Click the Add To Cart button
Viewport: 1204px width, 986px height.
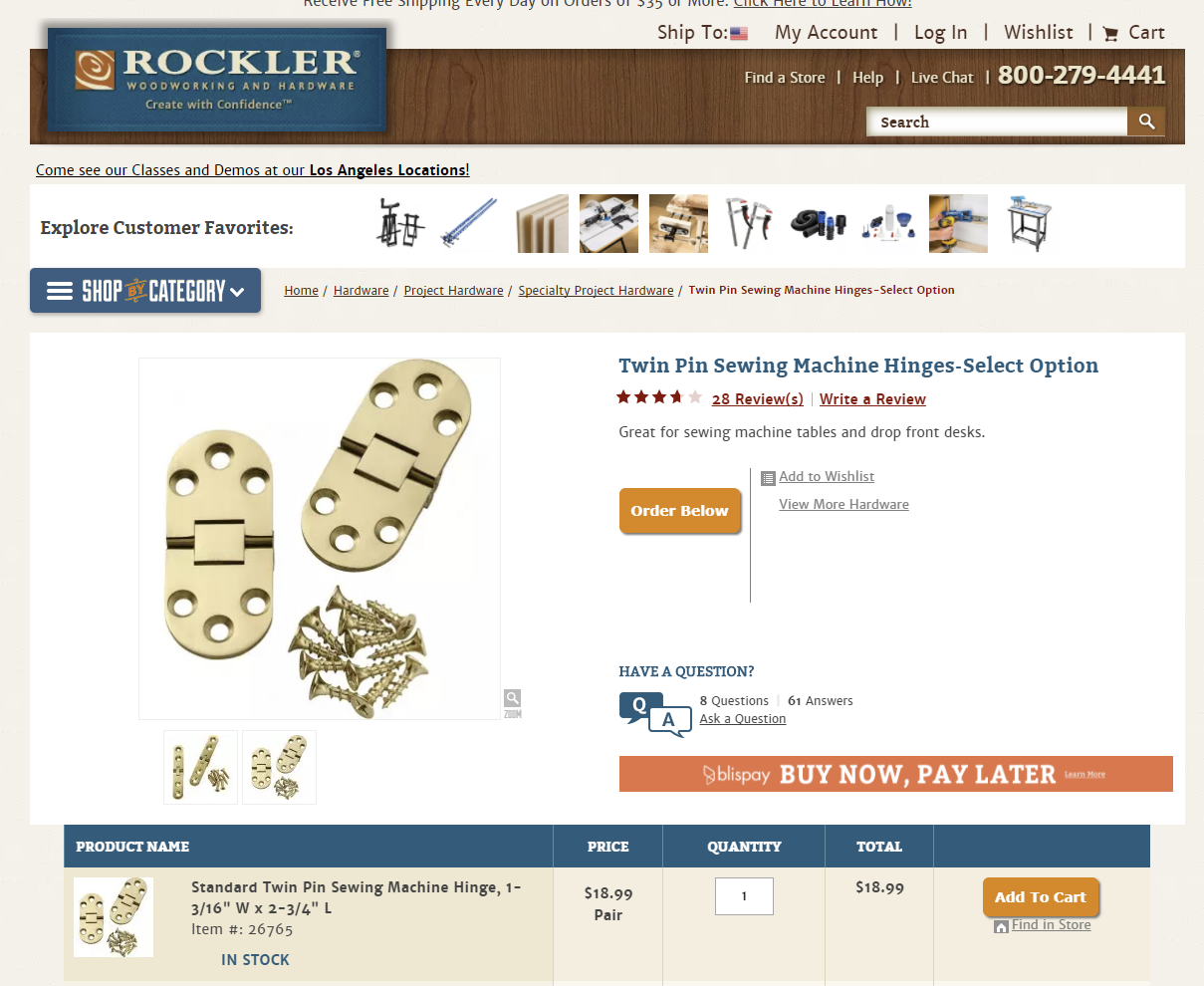coord(1041,896)
